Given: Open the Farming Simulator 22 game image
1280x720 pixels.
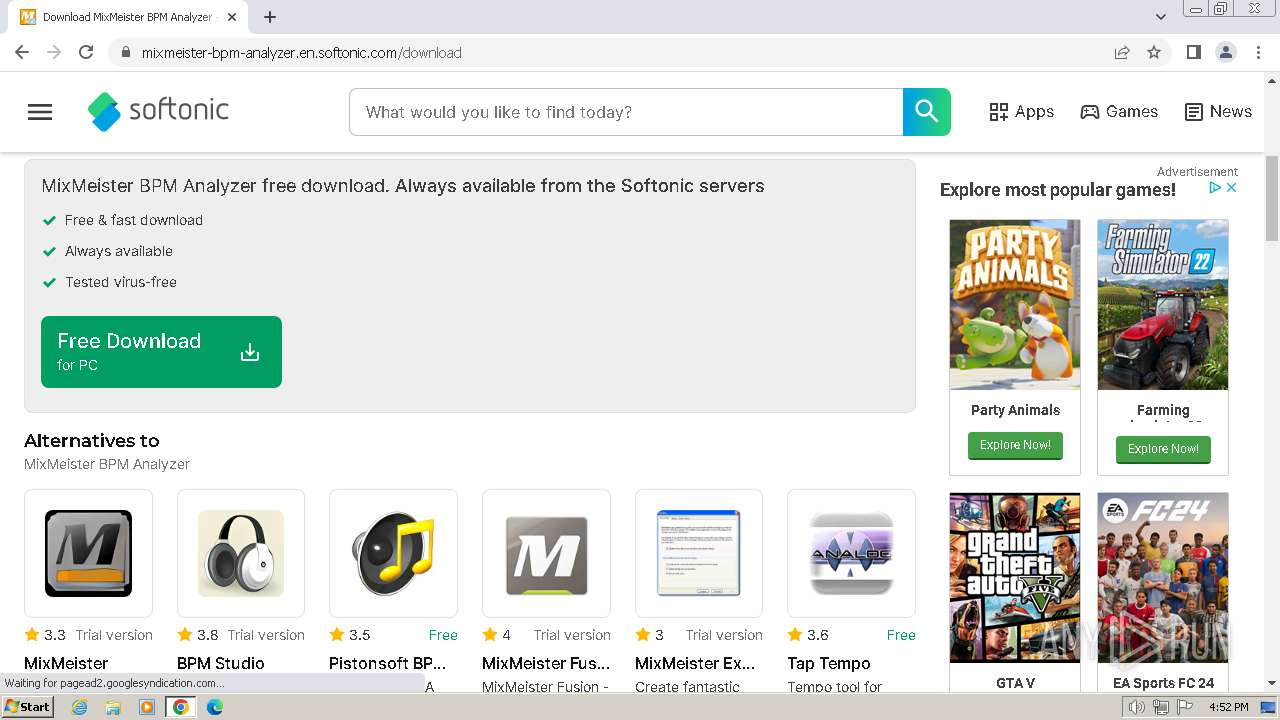Looking at the screenshot, I should (x=1163, y=305).
